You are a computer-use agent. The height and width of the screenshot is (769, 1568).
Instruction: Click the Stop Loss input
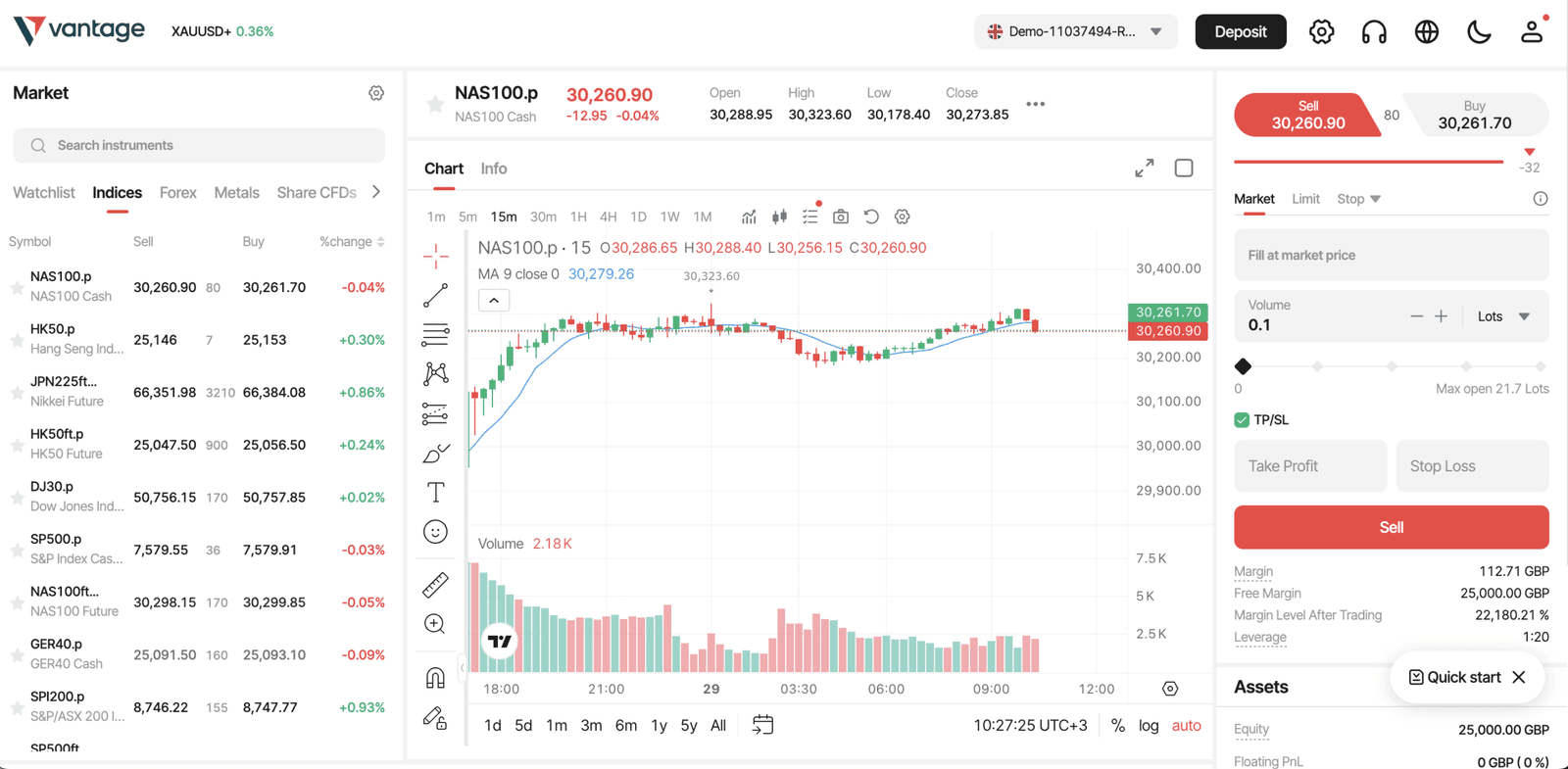[x=1472, y=466]
